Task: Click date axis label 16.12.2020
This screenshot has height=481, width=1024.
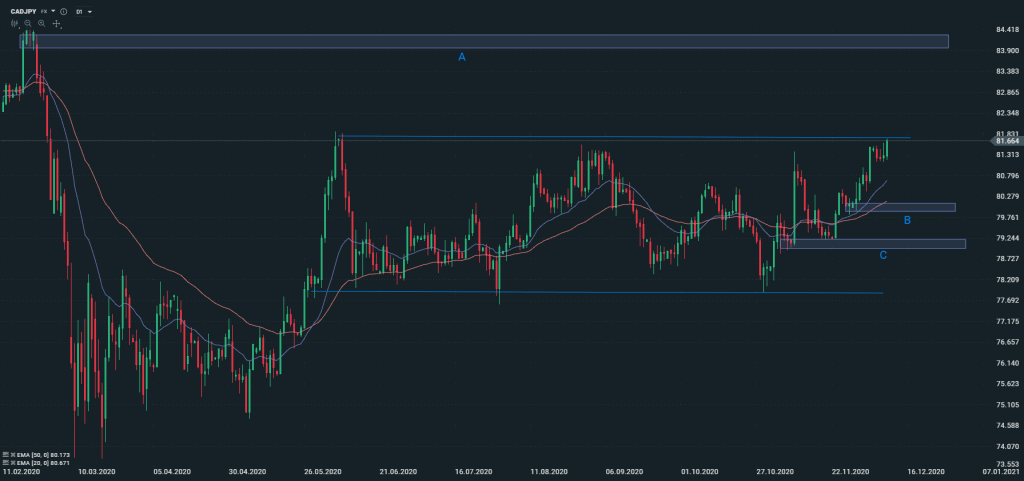Action: pyautogui.click(x=927, y=471)
